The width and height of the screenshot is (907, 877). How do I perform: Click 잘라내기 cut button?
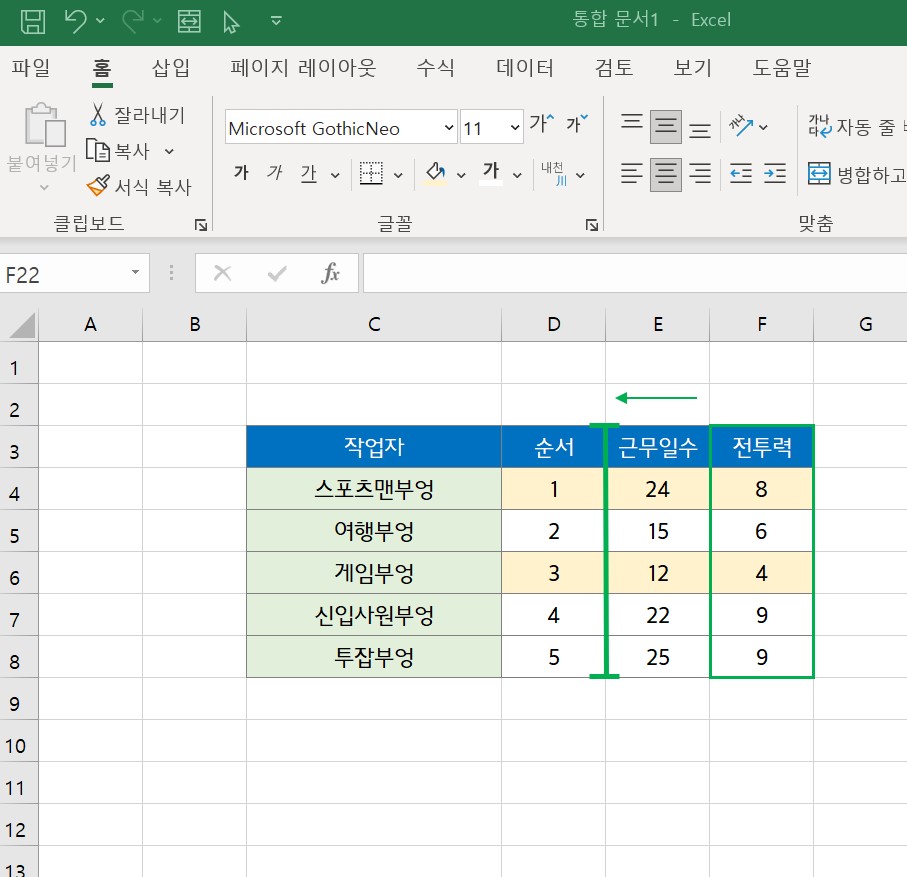point(138,115)
